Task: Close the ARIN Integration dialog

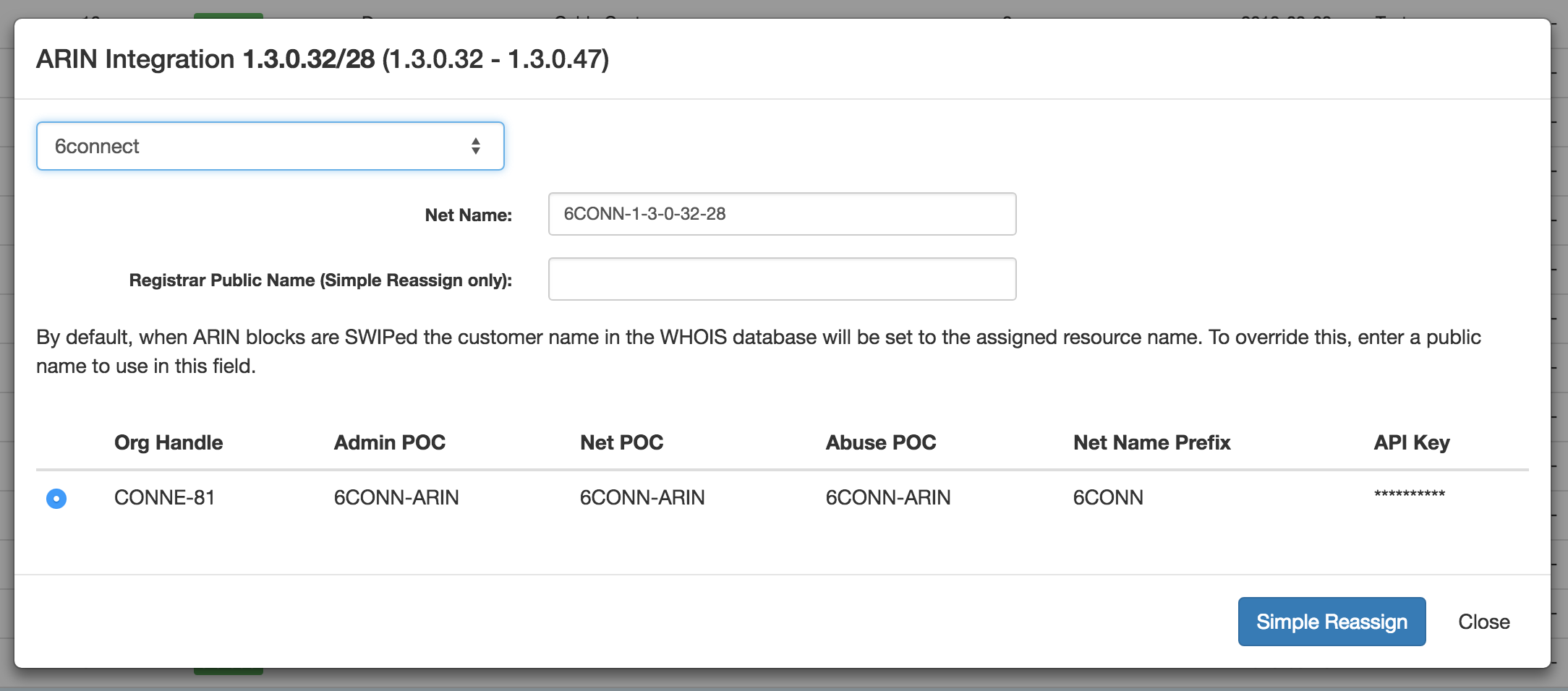Action: [x=1483, y=622]
